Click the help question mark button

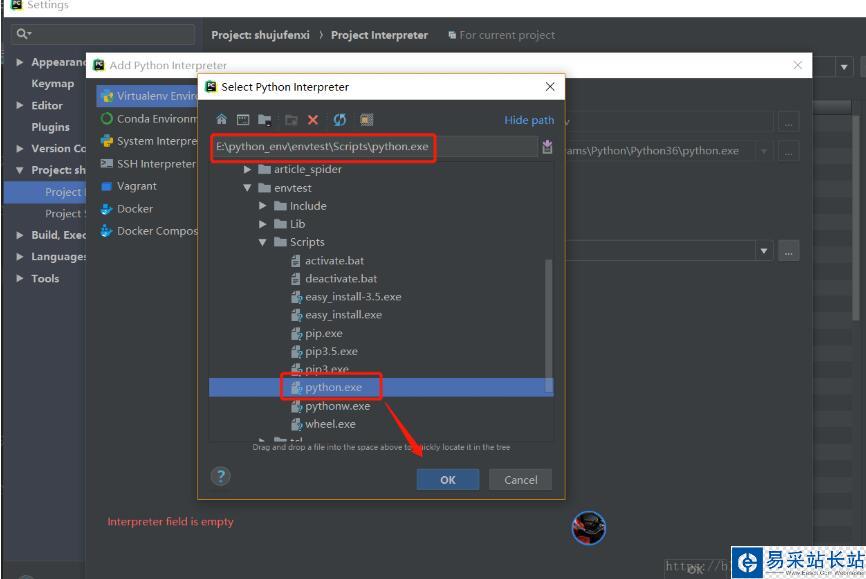point(220,476)
